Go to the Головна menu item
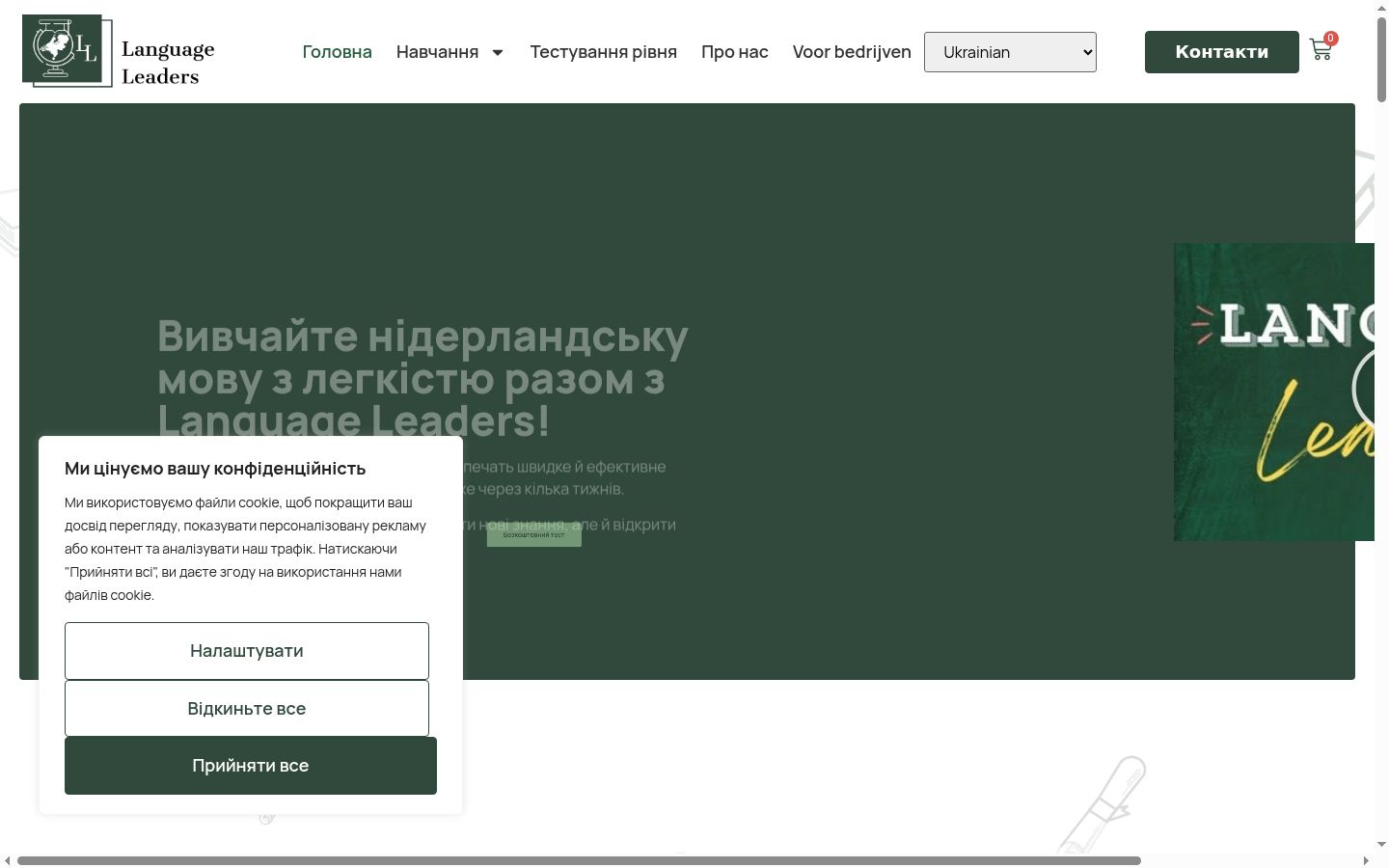This screenshot has height=868, width=1389. tap(337, 52)
